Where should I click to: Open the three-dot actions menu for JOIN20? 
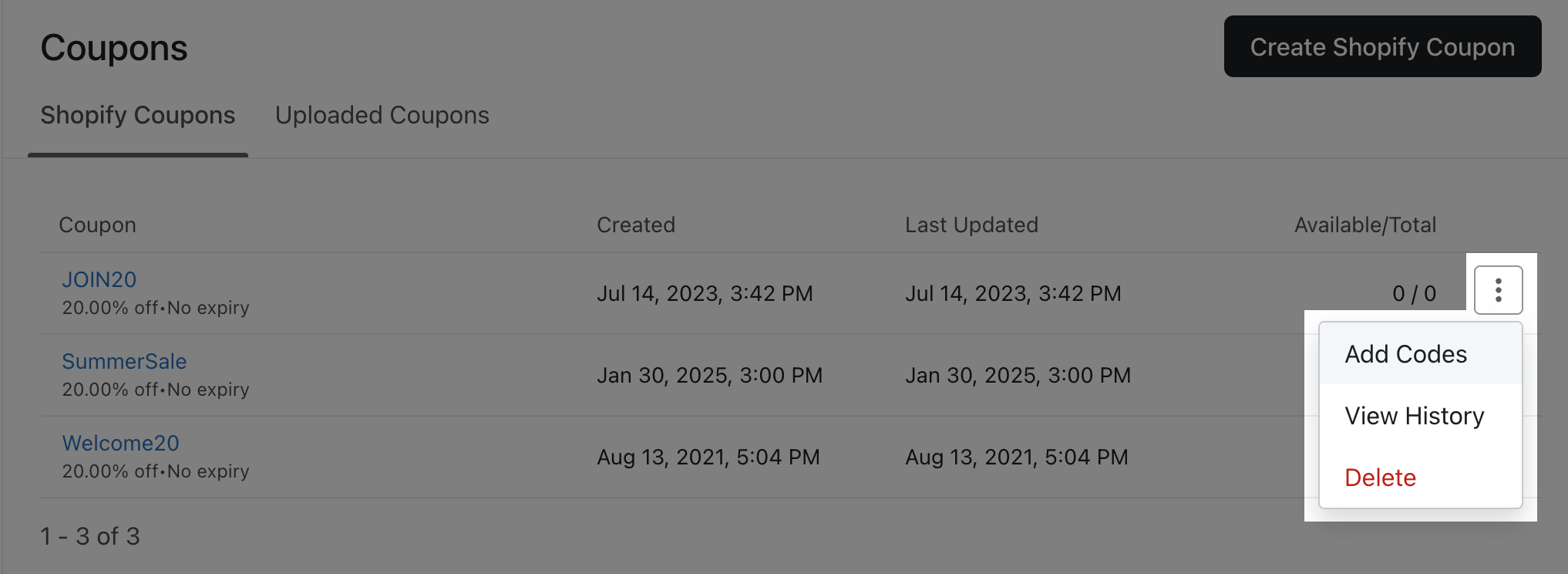[x=1497, y=290]
